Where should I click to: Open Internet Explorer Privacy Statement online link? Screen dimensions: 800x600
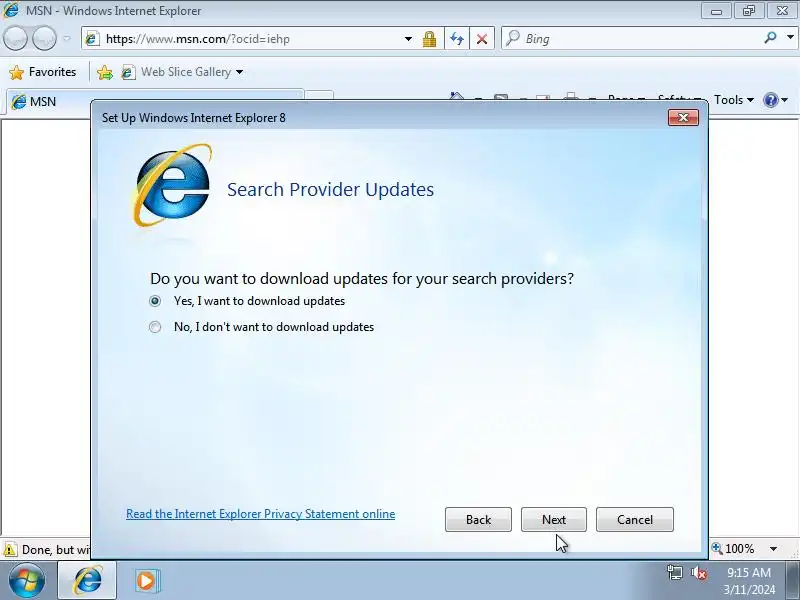pyautogui.click(x=260, y=514)
